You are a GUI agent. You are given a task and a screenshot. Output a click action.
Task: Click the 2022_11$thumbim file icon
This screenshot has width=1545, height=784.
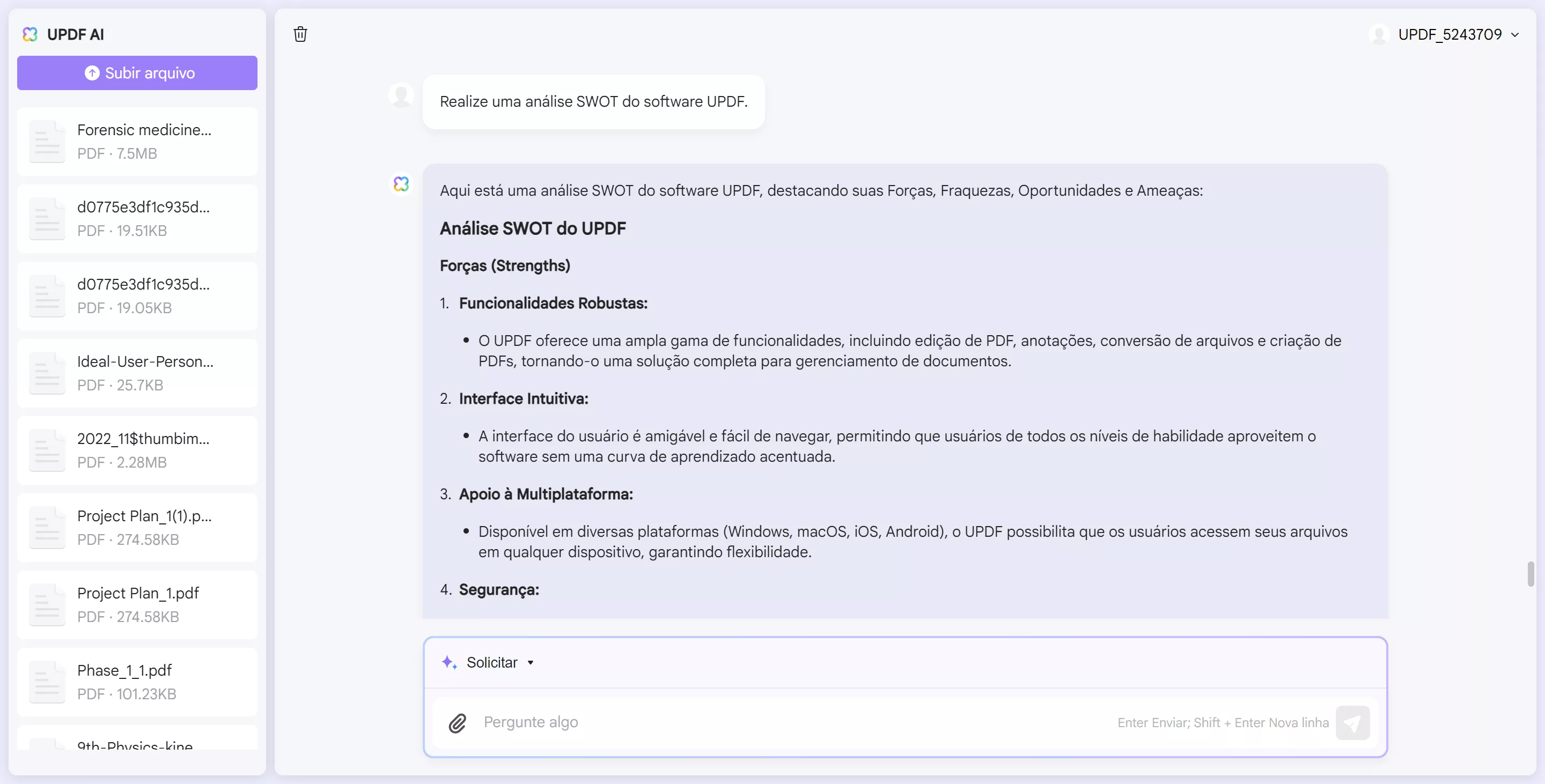click(47, 451)
